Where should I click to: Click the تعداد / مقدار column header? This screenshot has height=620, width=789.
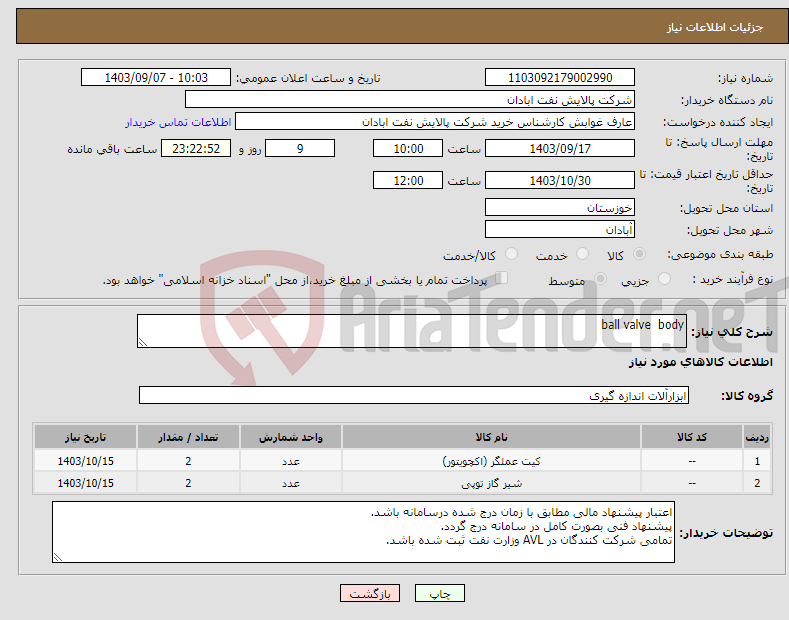point(188,437)
